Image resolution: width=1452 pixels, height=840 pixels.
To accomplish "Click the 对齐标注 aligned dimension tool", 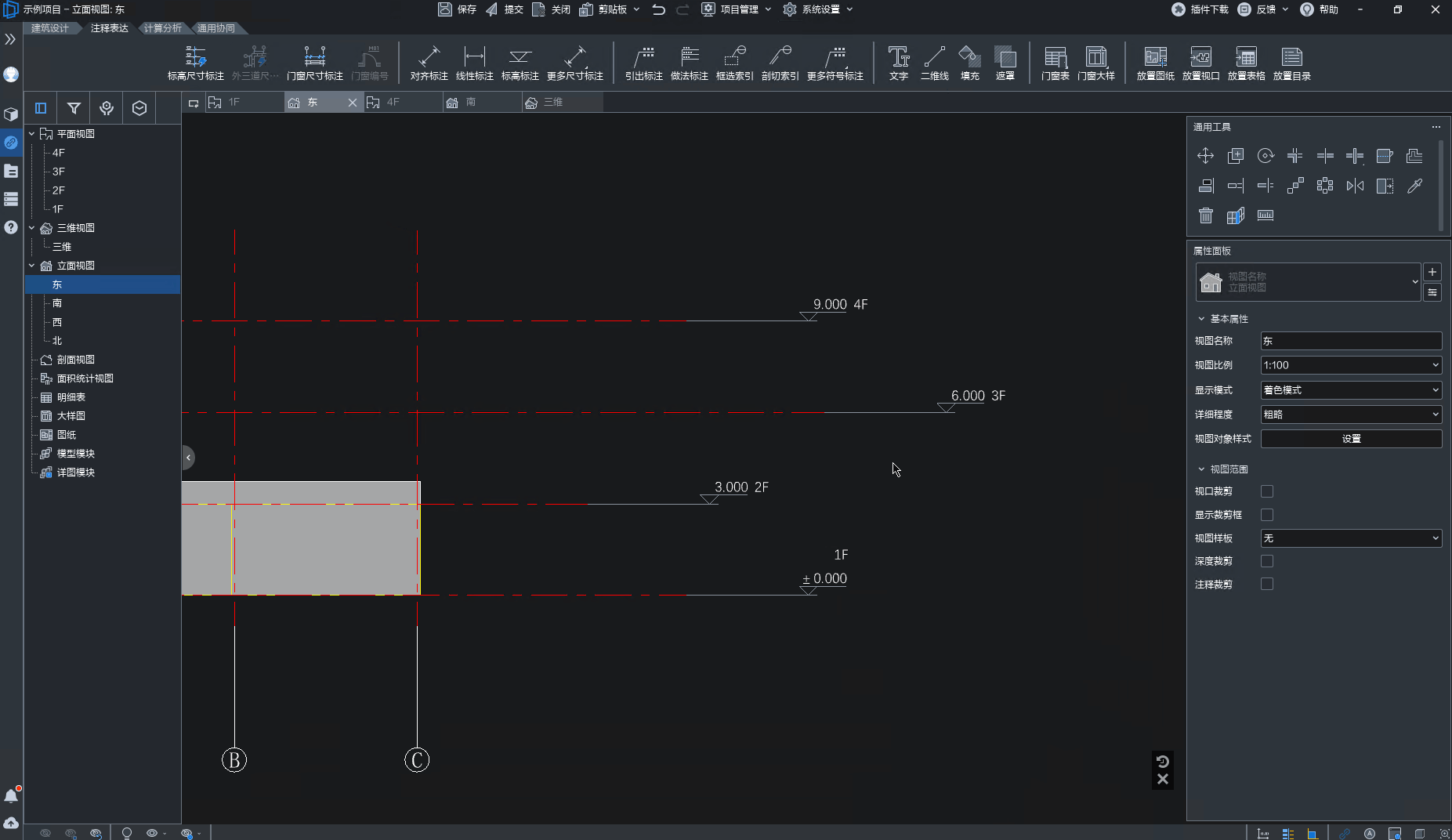I will click(429, 63).
